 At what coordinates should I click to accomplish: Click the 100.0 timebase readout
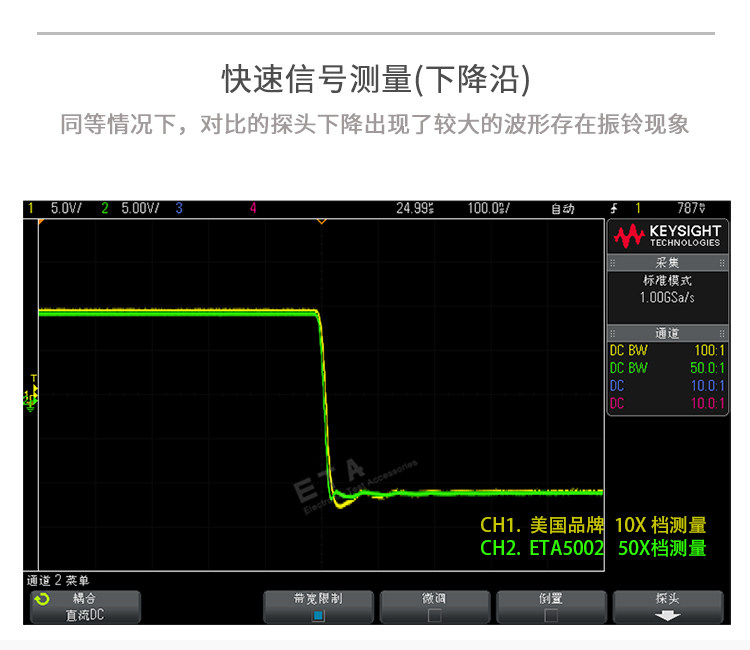[x=488, y=208]
